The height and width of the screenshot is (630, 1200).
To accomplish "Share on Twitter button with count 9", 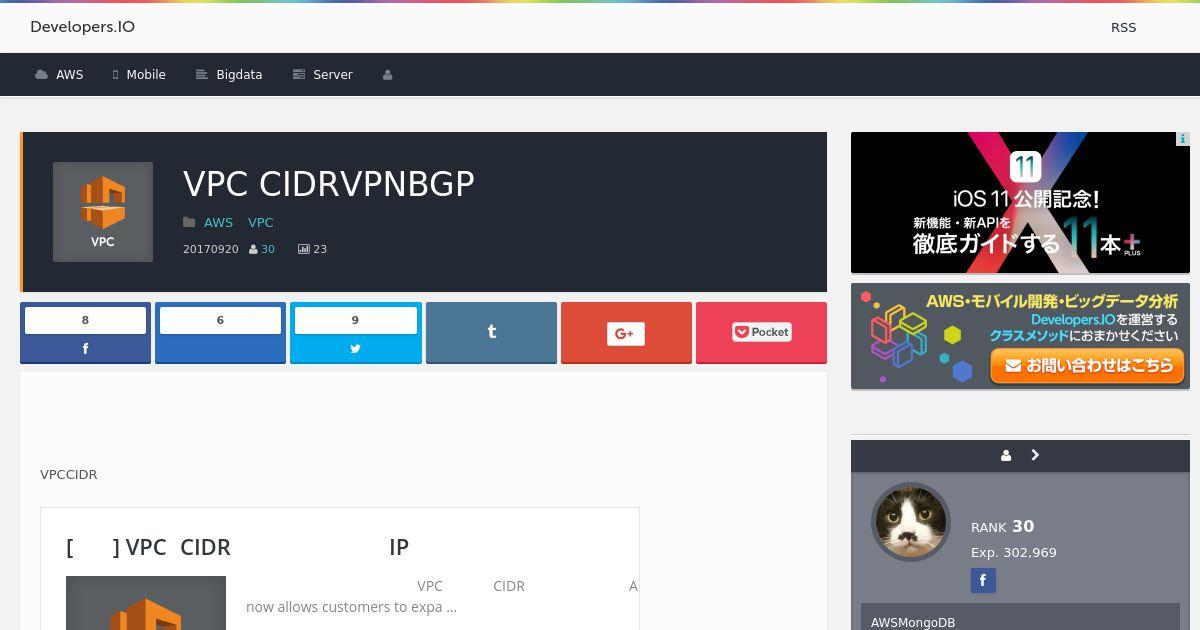I will coord(355,333).
